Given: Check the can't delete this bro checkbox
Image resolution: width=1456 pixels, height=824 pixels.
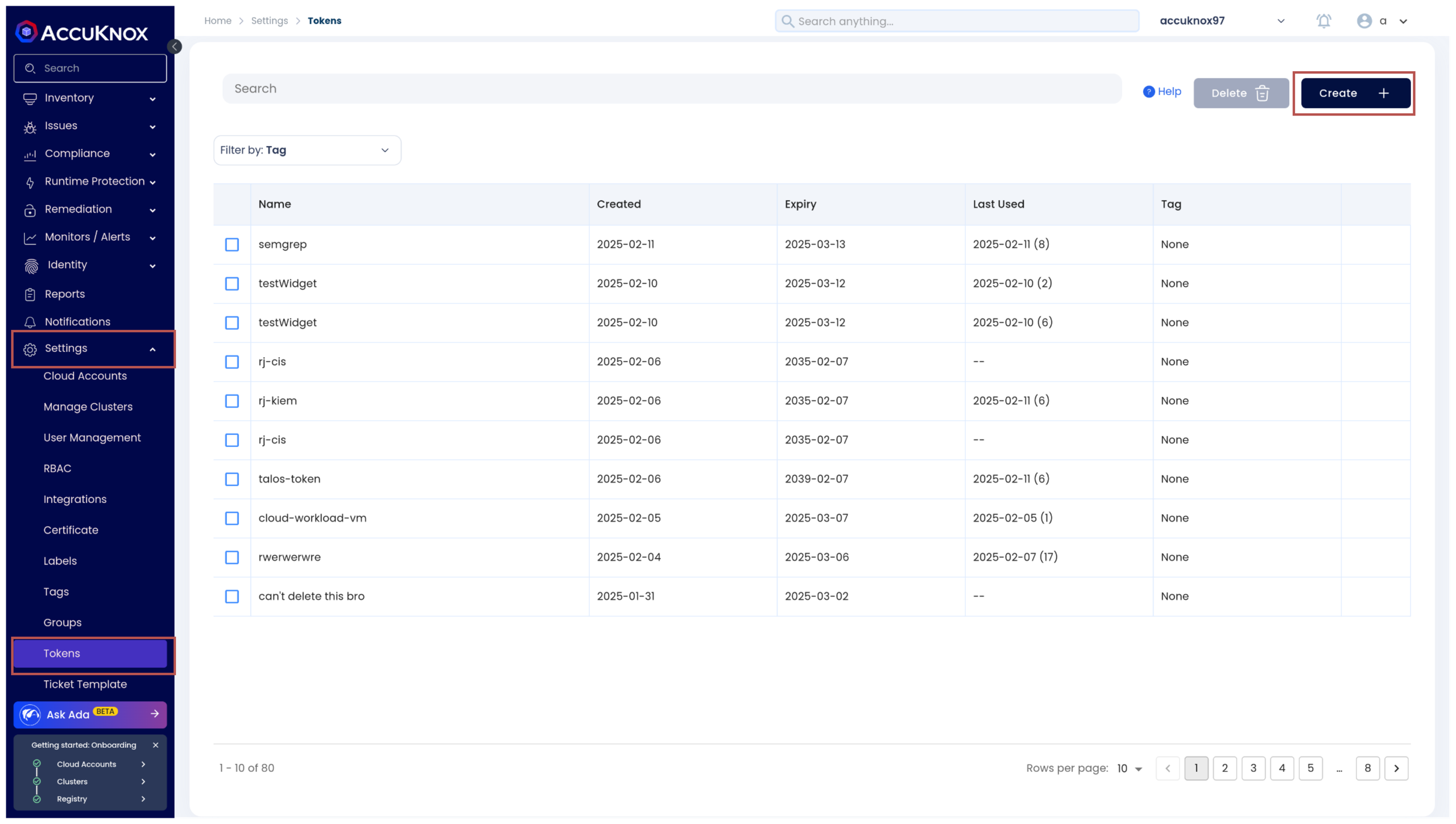Looking at the screenshot, I should click(232, 597).
